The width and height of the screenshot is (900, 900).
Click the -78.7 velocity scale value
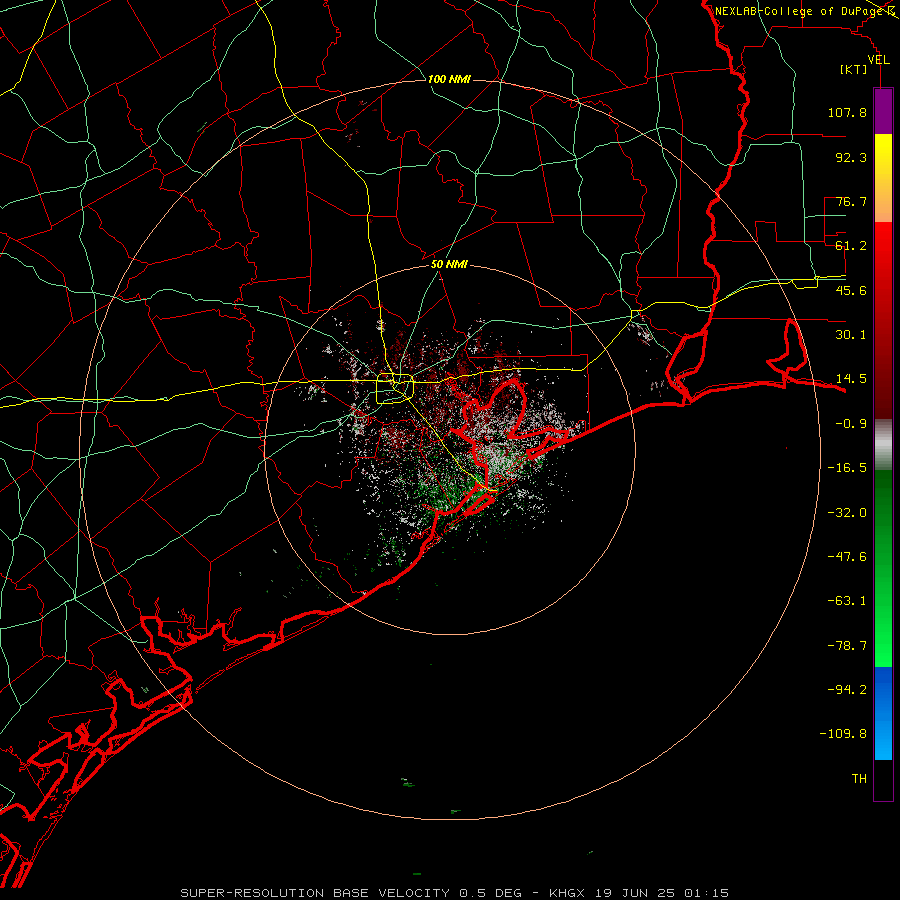click(x=847, y=646)
